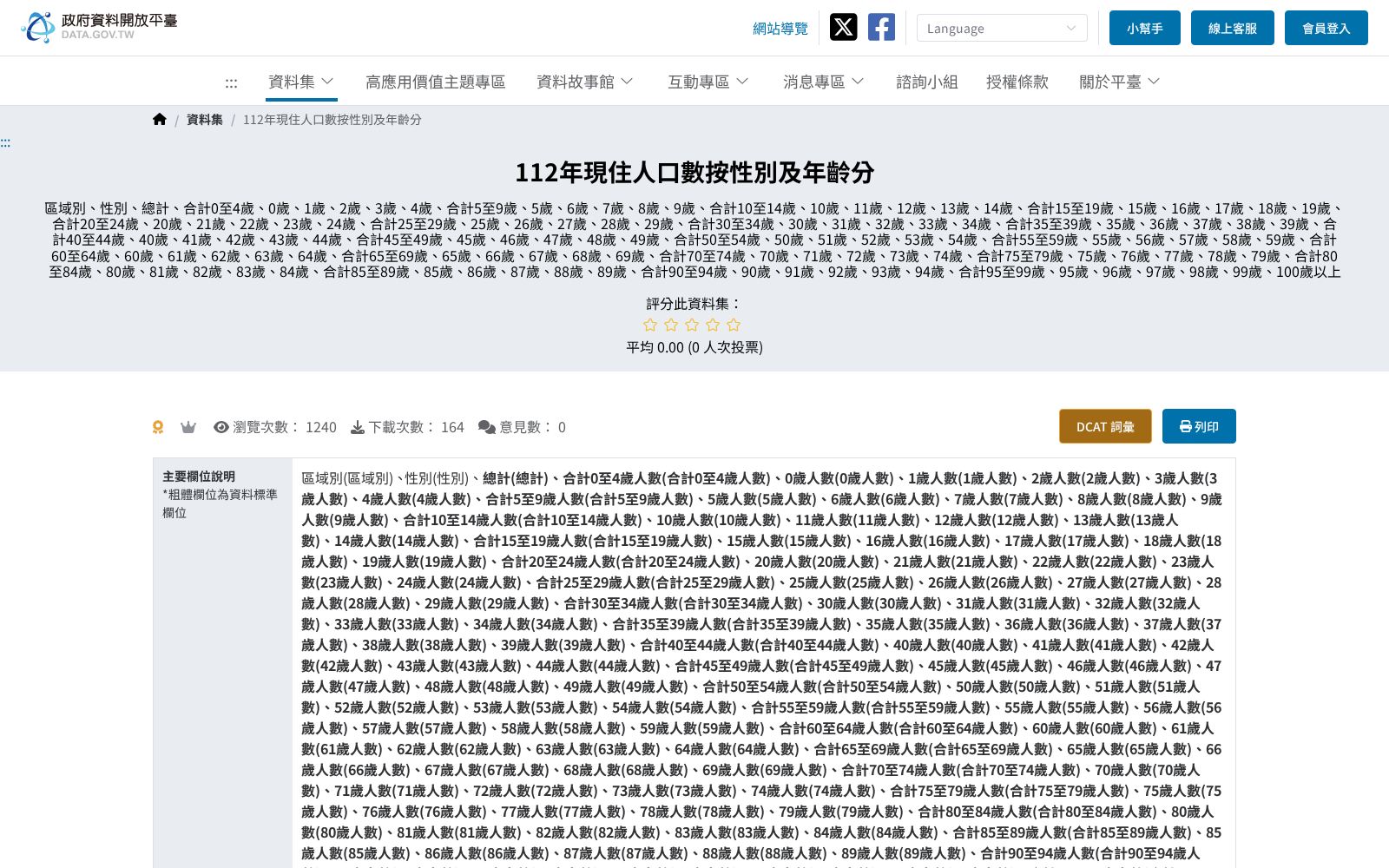Viewport: 1389px width, 868px height.
Task: Click the gold medal badge icon
Action: click(158, 427)
